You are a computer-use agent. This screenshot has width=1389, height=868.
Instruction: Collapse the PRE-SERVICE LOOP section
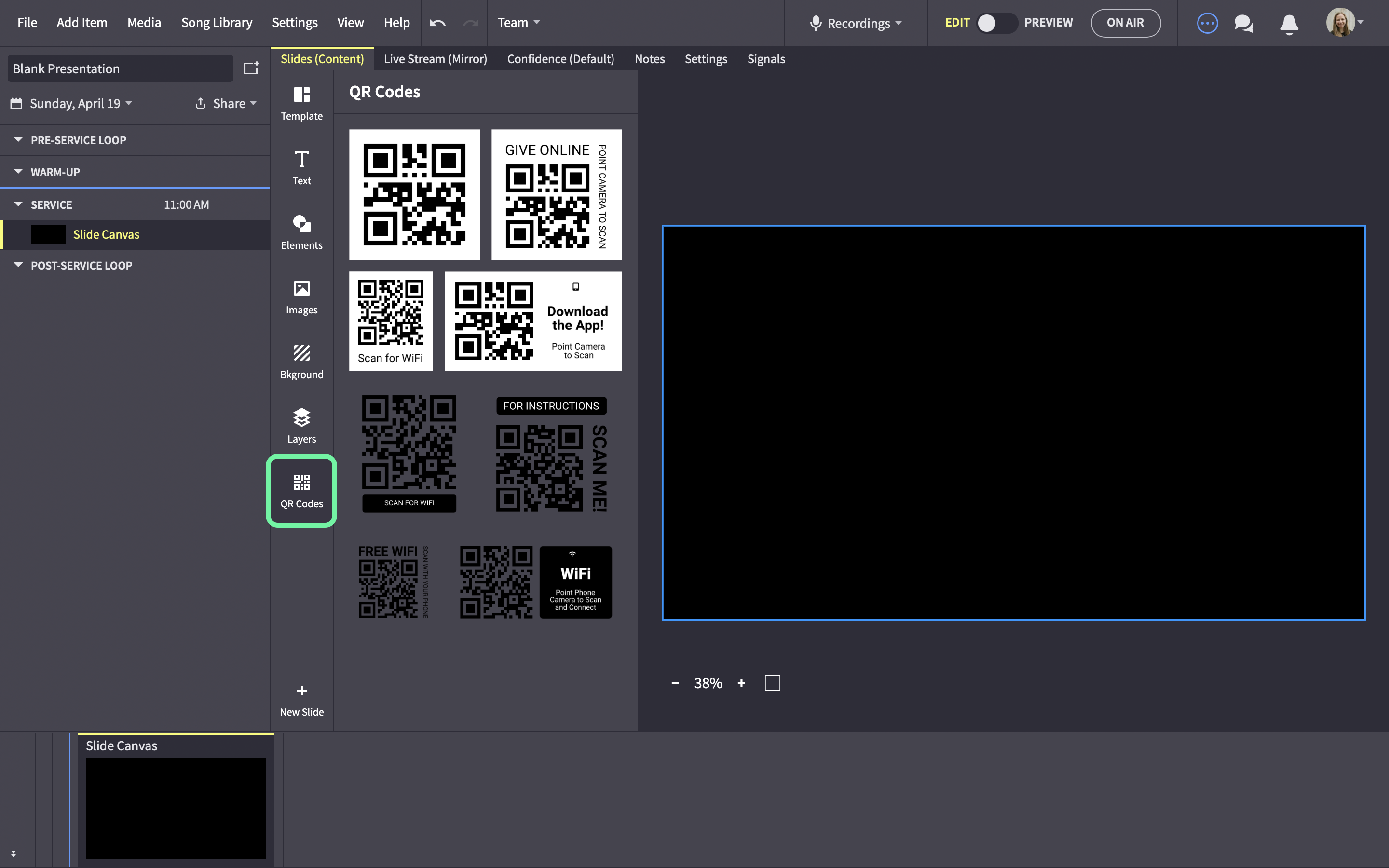pyautogui.click(x=18, y=139)
